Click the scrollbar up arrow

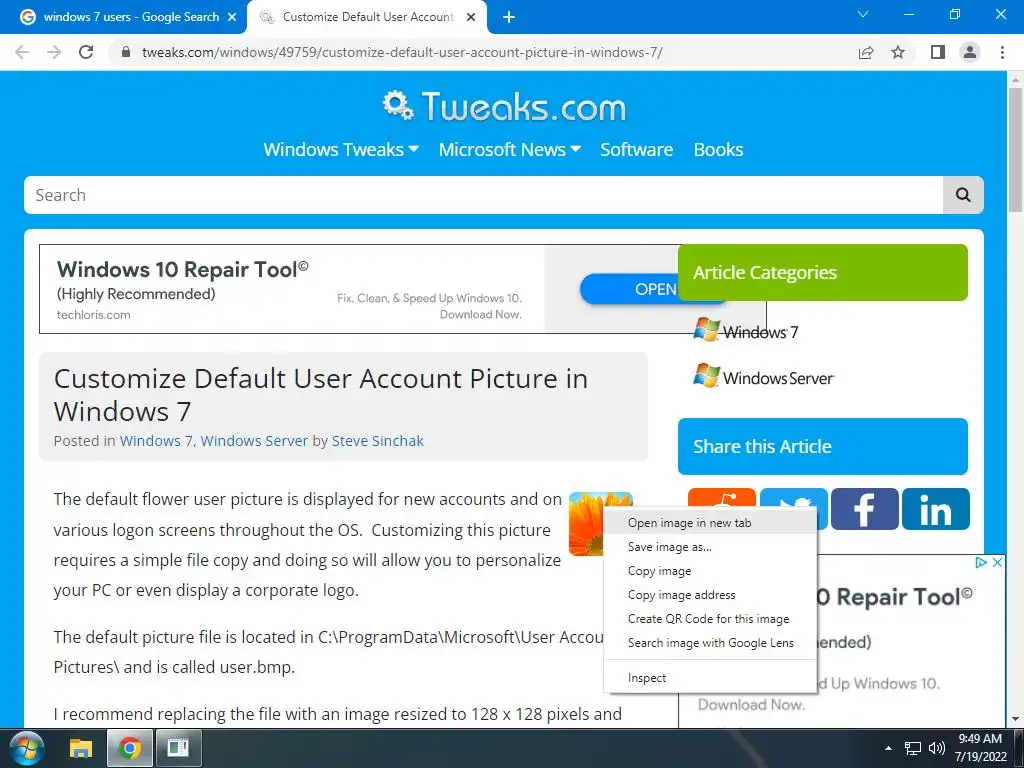click(1015, 79)
